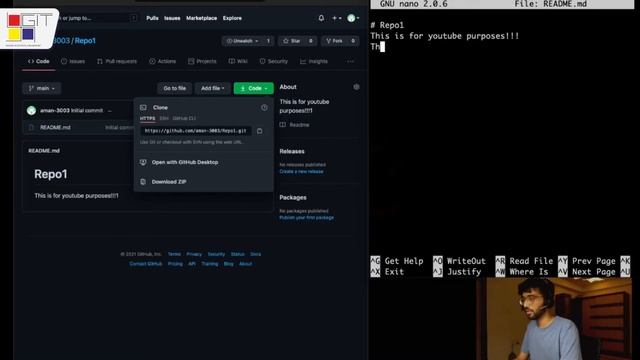This screenshot has width=640, height=360.
Task: Click Issues in the top navigation
Action: click(x=172, y=18)
